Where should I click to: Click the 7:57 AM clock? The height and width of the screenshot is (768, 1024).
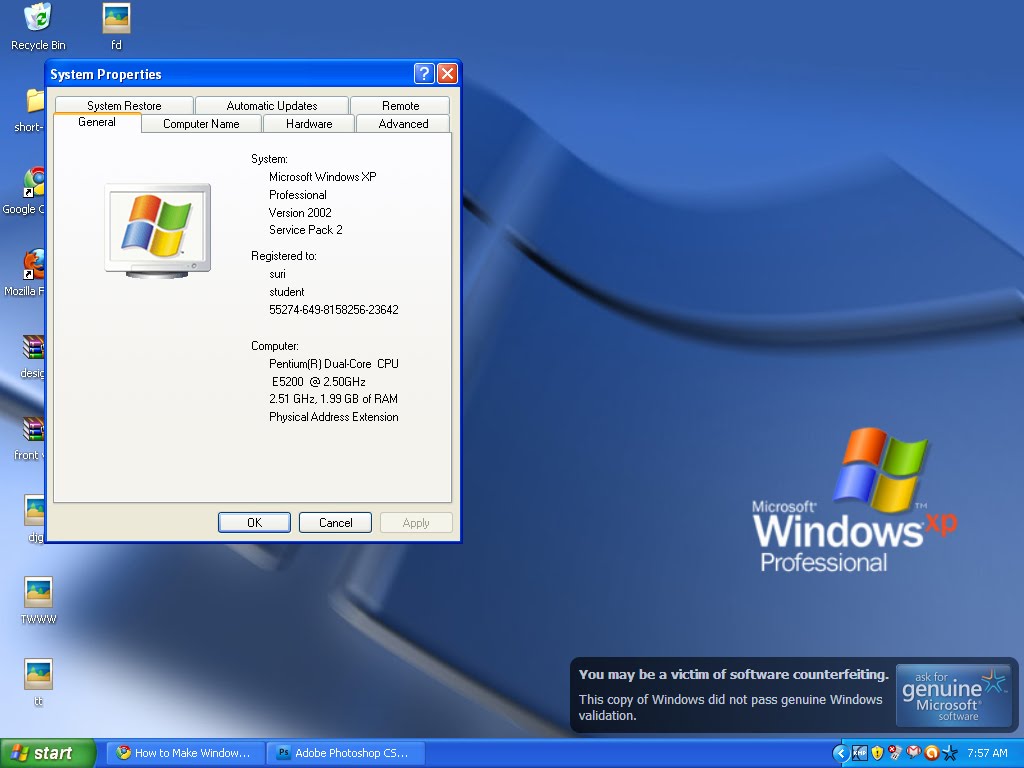click(x=987, y=753)
